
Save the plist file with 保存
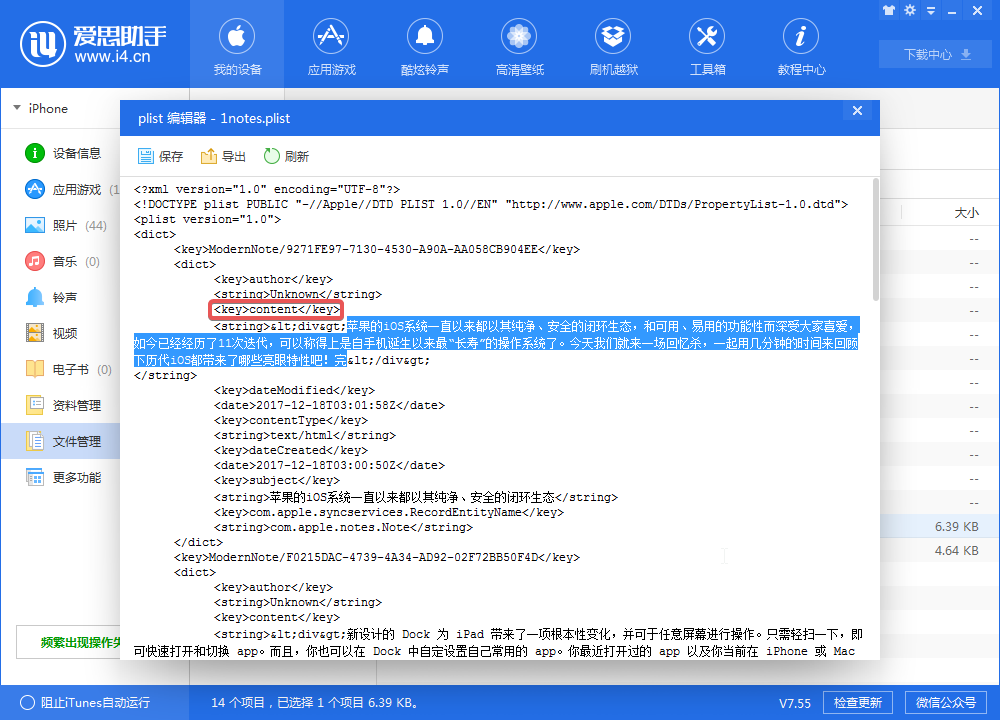(158, 155)
